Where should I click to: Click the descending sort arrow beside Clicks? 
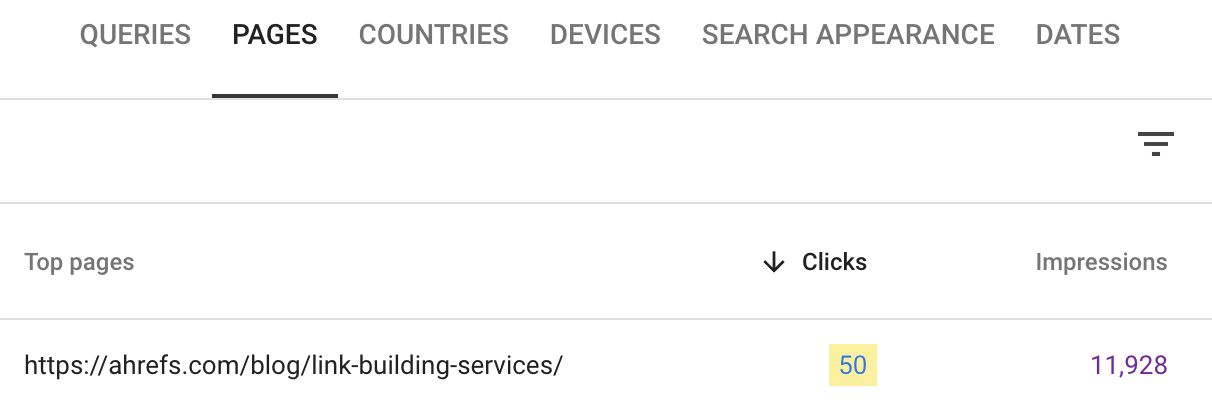point(773,263)
